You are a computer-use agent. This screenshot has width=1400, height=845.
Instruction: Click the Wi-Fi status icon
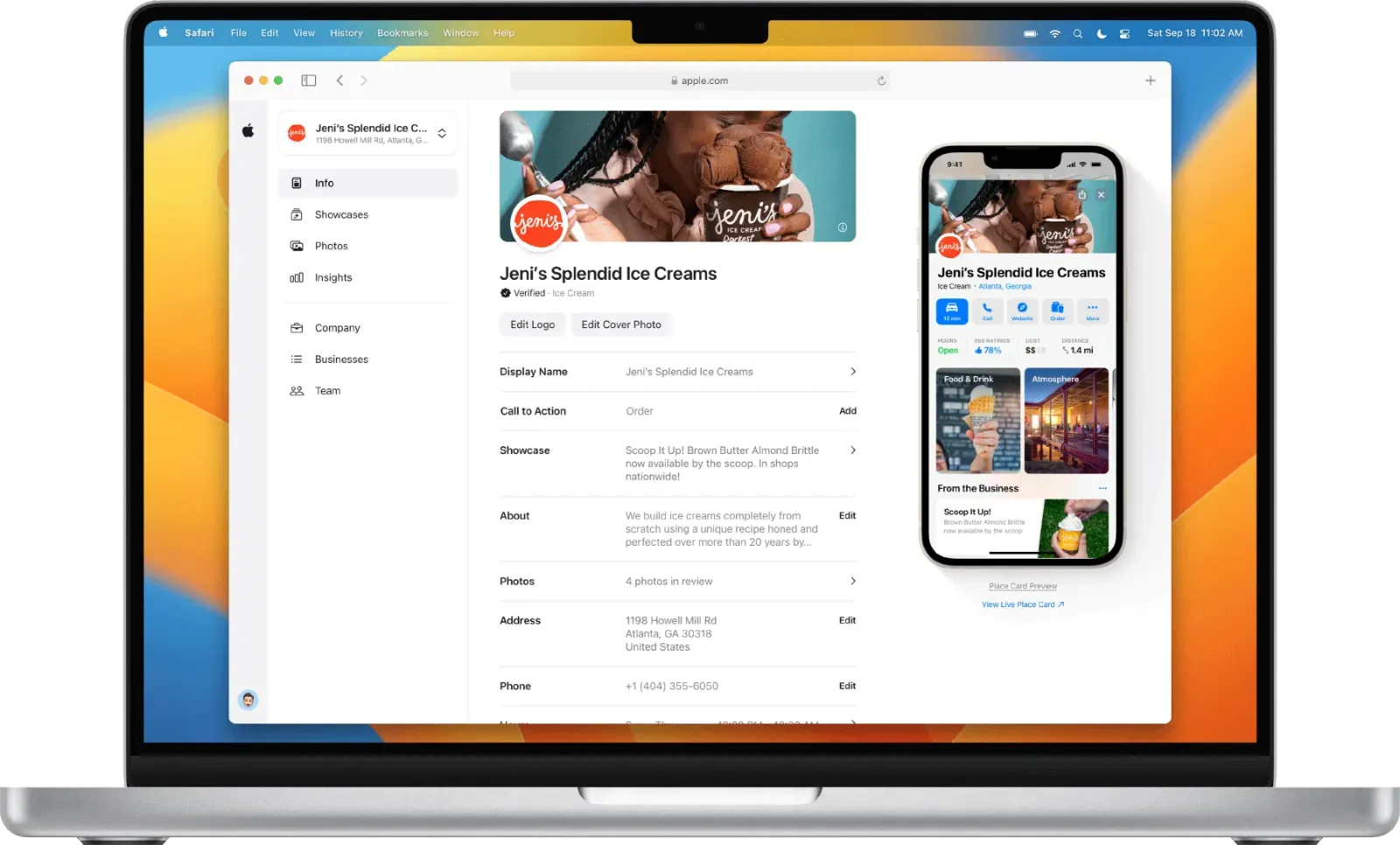[1055, 33]
